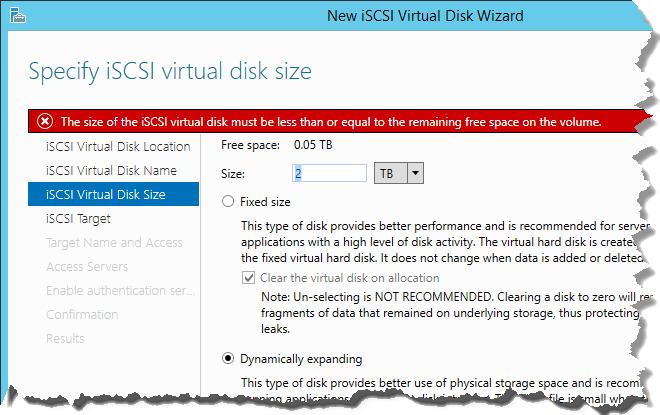Select the iSCSI Virtual Disk Size step
The image size is (660, 415).
[105, 194]
